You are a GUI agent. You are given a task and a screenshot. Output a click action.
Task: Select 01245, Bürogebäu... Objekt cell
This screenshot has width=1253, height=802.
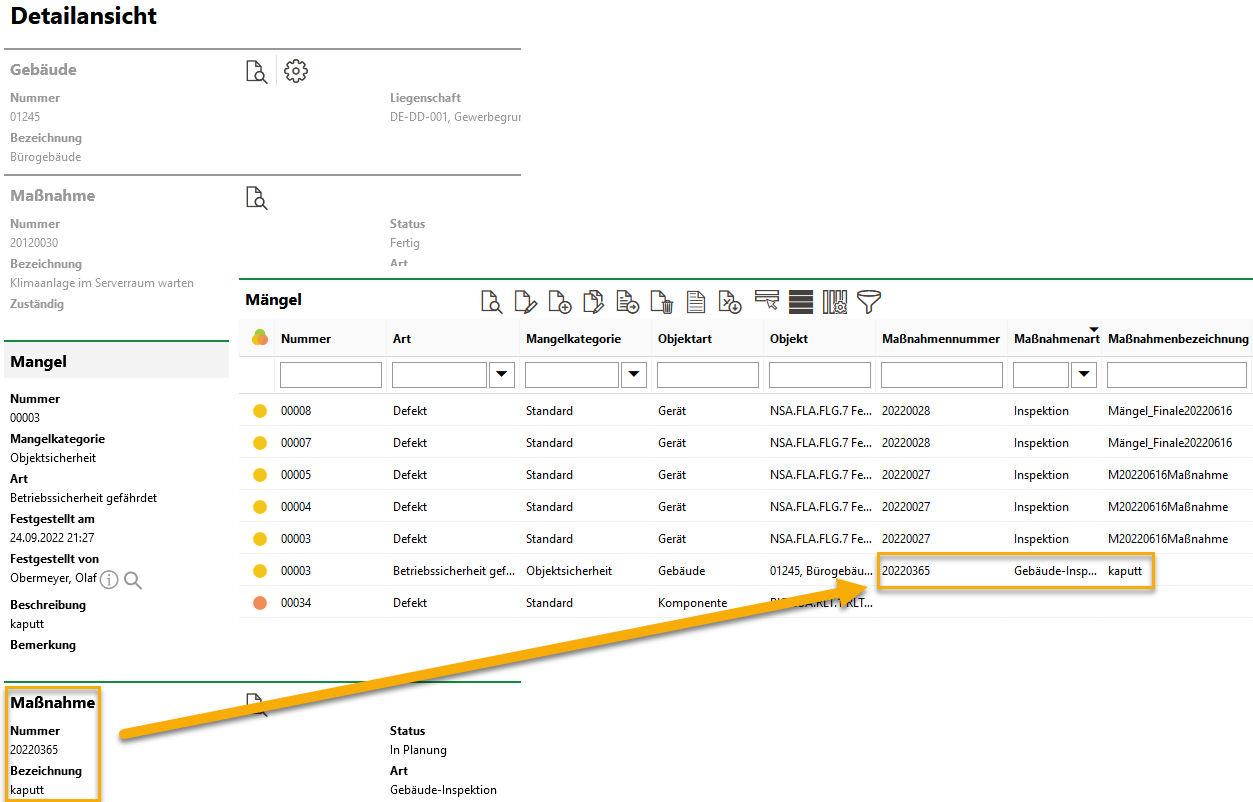pos(820,571)
